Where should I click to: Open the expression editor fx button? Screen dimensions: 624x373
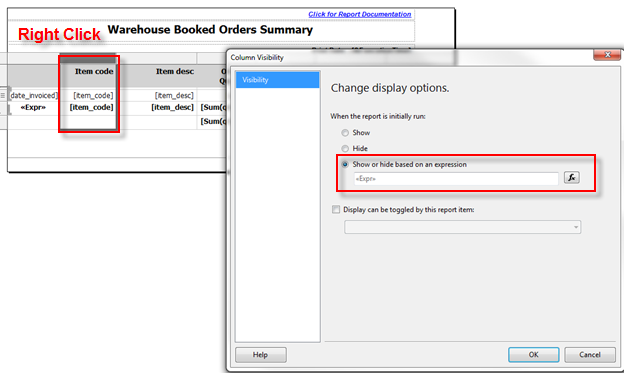571,178
